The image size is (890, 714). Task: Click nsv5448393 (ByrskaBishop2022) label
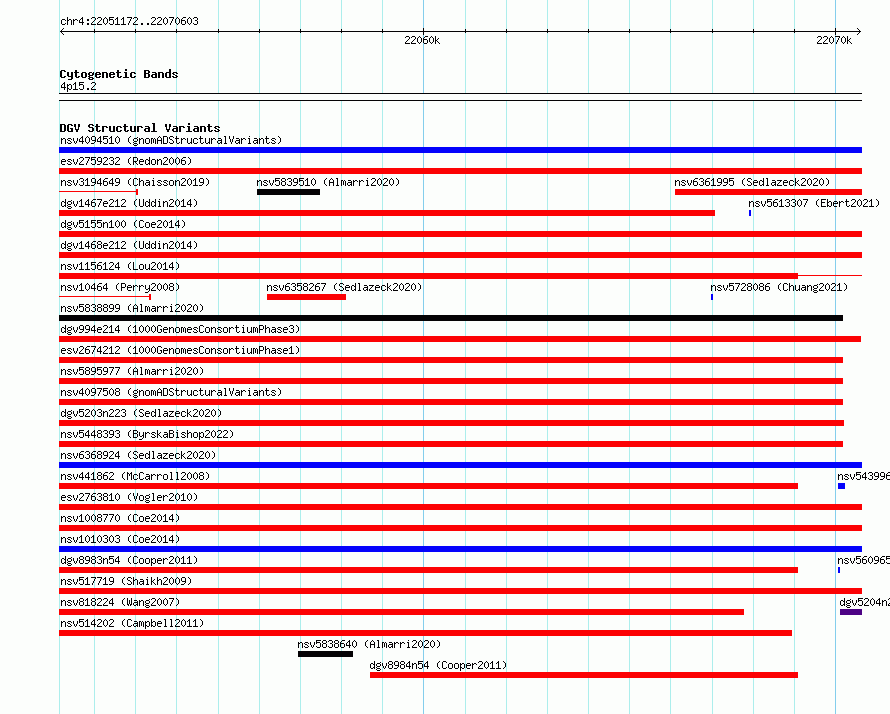[147, 434]
